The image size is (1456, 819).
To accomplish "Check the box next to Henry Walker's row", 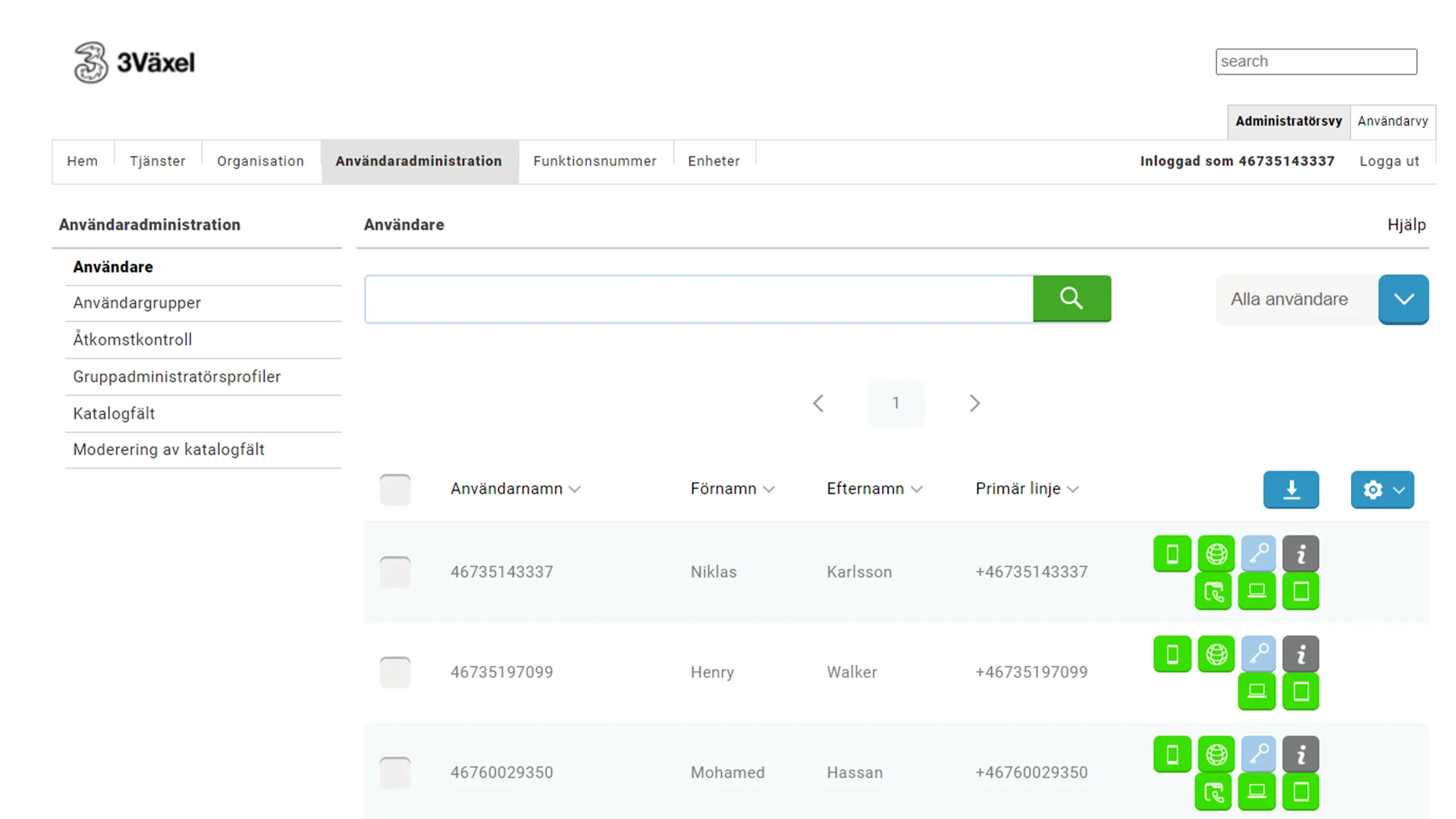I will click(x=395, y=672).
